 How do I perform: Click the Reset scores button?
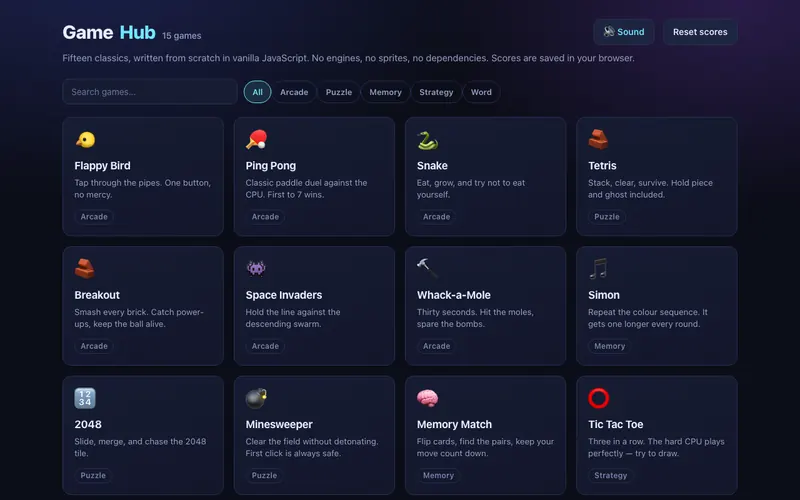point(700,32)
